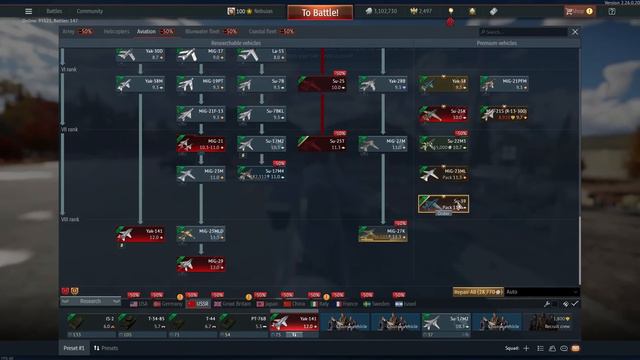Open the Battles menu
Viewport: 640px width, 360px height.
click(54, 11)
